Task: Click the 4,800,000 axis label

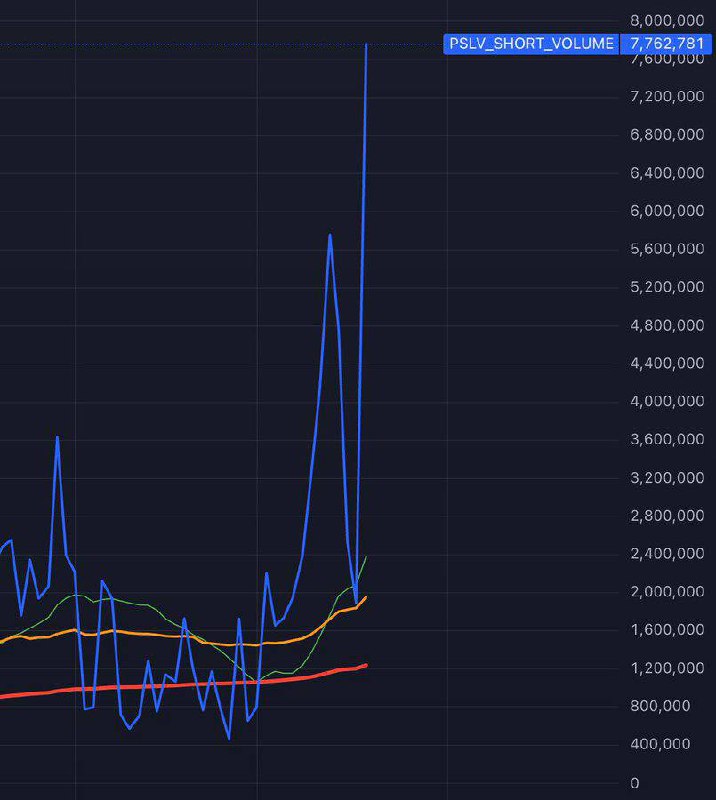Action: 667,325
